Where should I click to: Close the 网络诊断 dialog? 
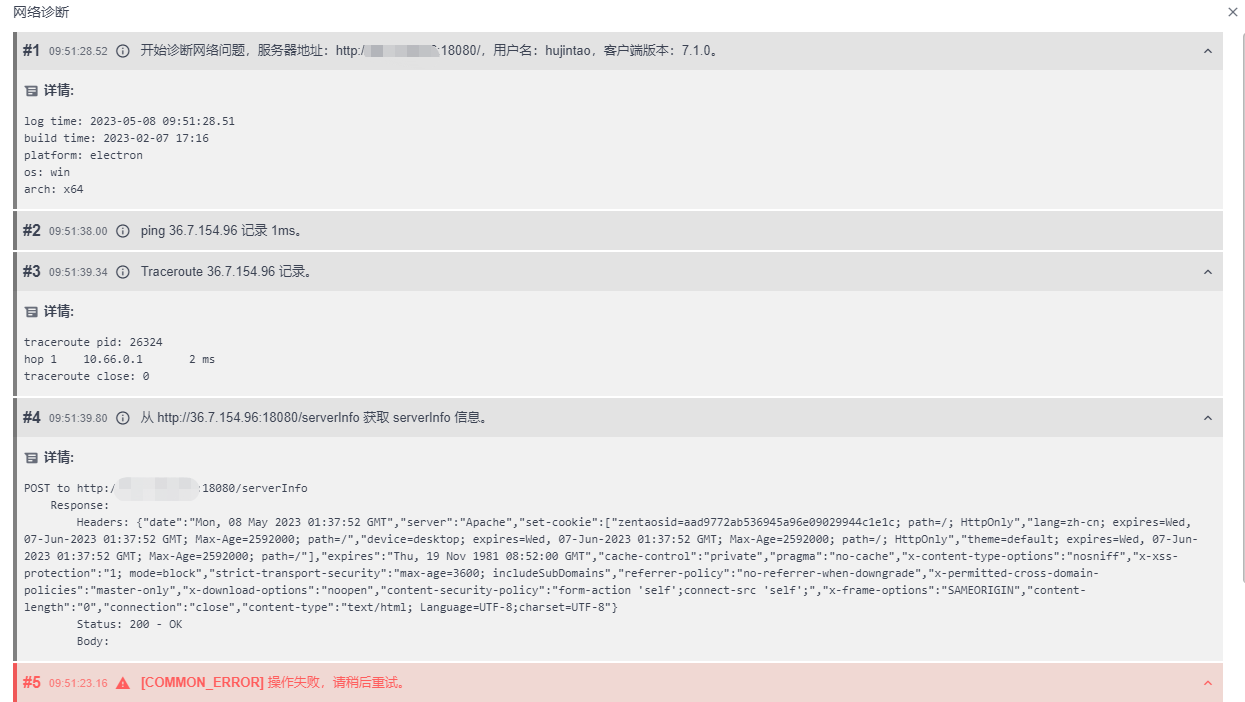(1232, 12)
